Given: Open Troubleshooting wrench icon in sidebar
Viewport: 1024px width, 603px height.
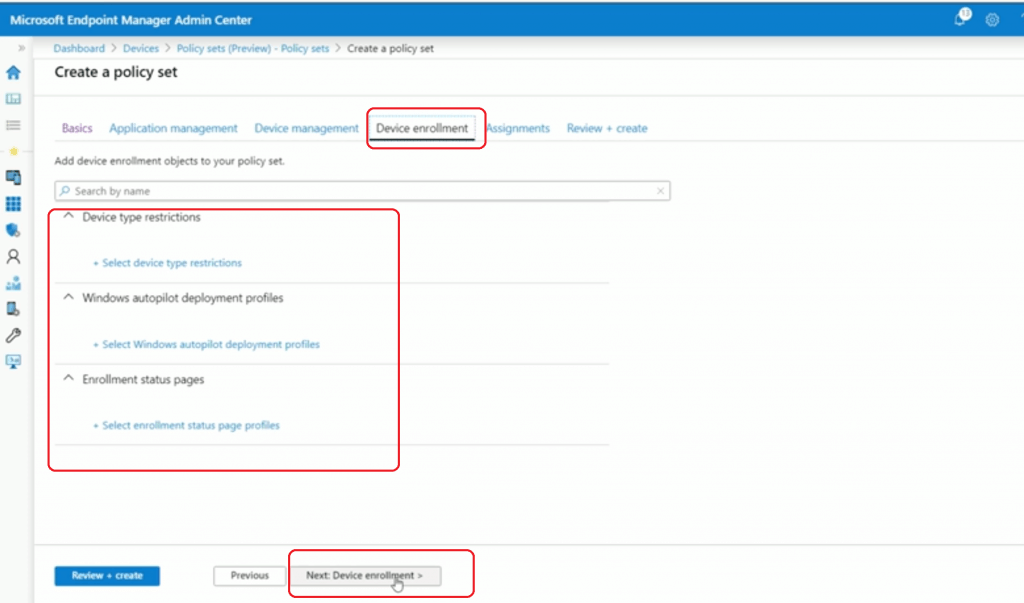Looking at the screenshot, I should pyautogui.click(x=13, y=335).
